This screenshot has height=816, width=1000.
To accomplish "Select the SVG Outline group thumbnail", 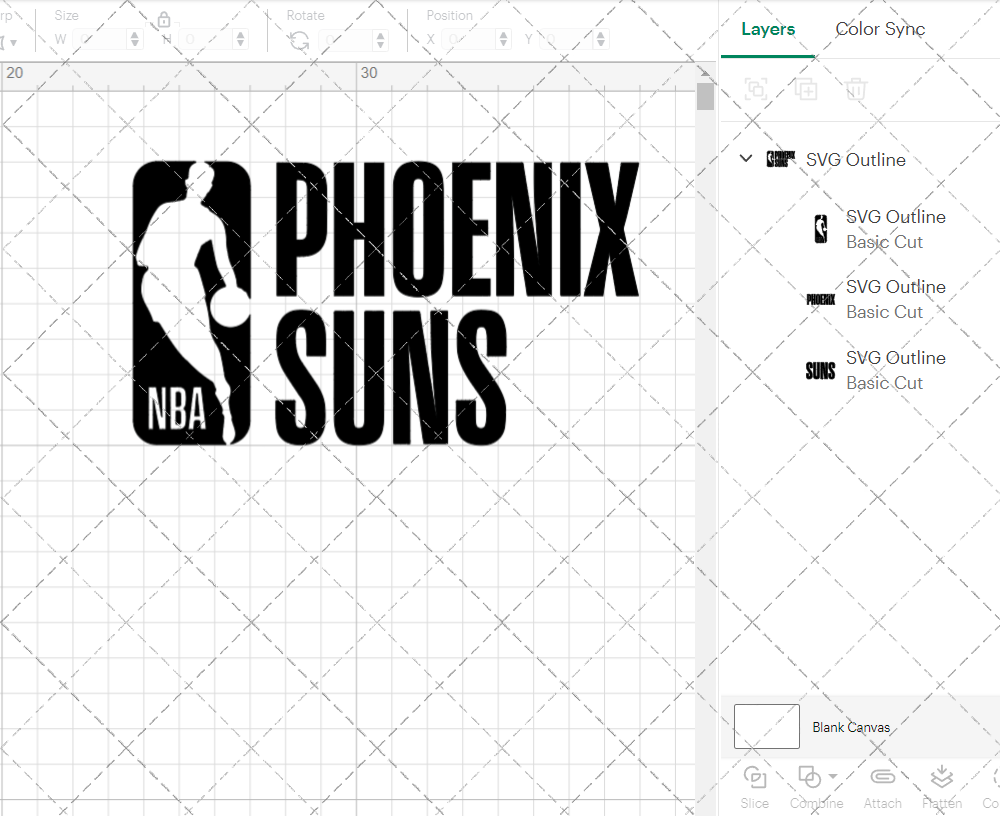I will pos(781,159).
